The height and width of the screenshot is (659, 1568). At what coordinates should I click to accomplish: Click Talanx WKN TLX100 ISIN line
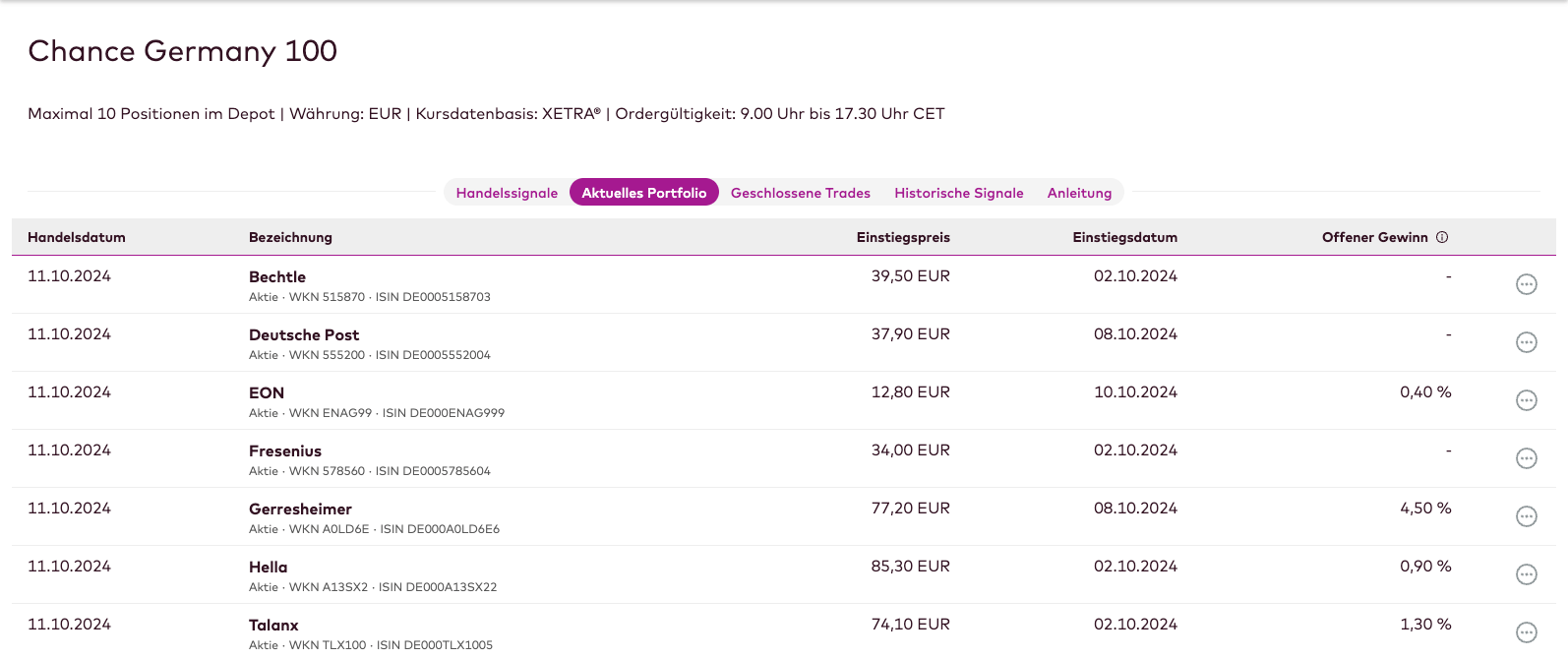pyautogui.click(x=371, y=645)
